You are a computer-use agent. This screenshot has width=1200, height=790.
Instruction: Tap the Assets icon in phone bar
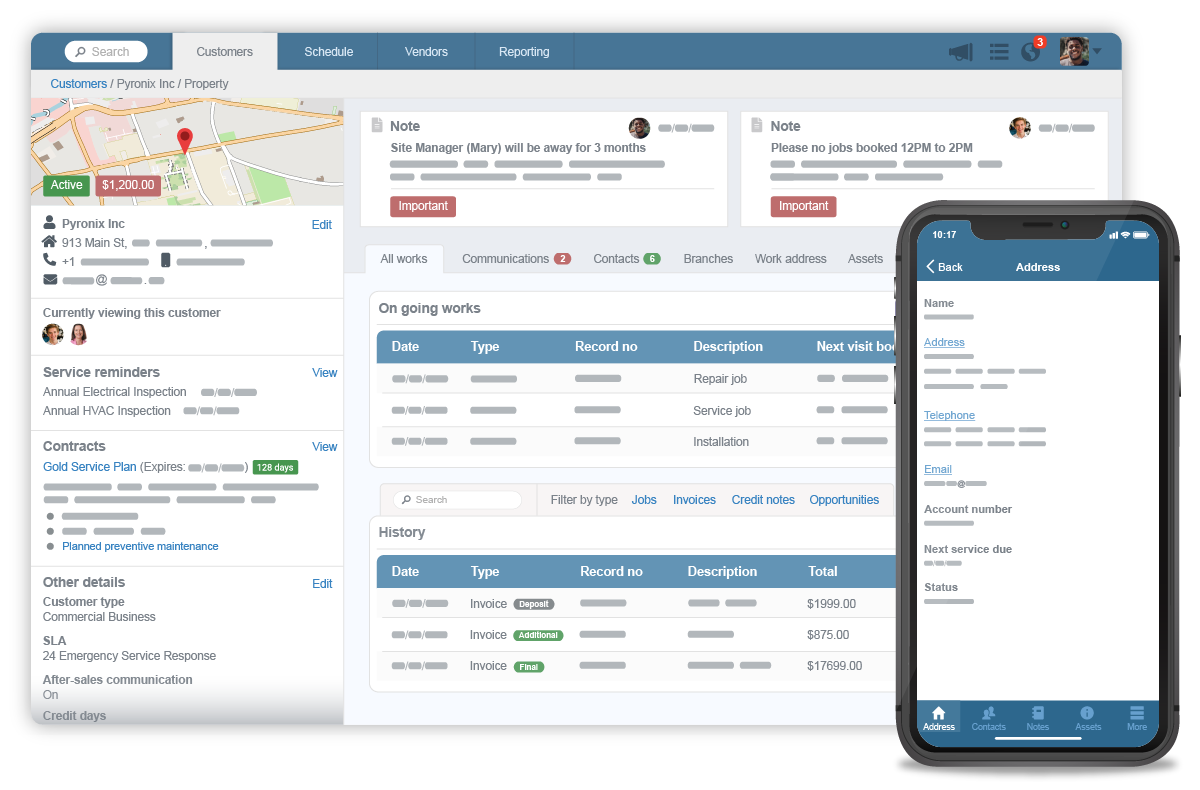(x=1088, y=718)
